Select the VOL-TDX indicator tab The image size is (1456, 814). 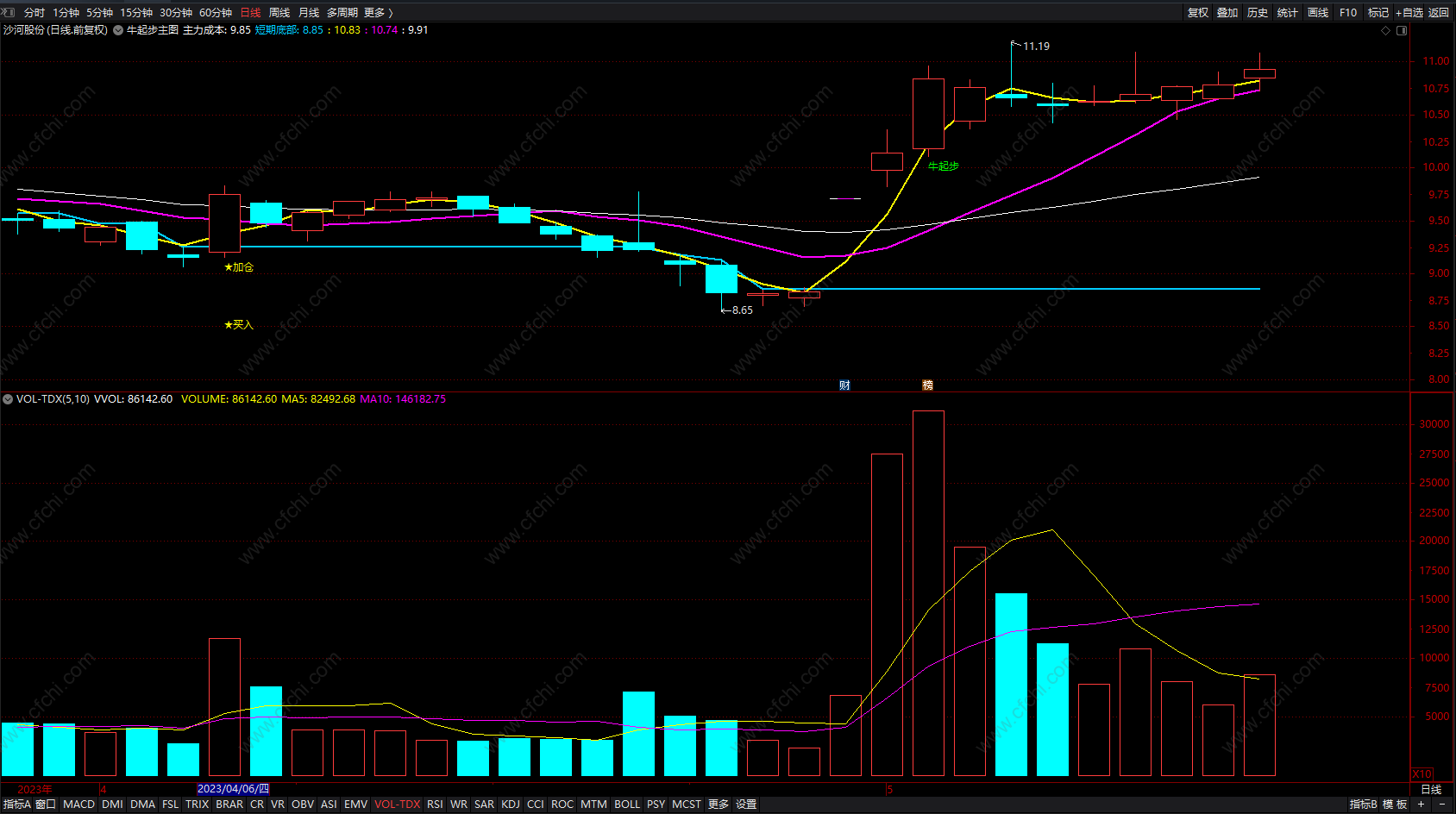click(398, 805)
